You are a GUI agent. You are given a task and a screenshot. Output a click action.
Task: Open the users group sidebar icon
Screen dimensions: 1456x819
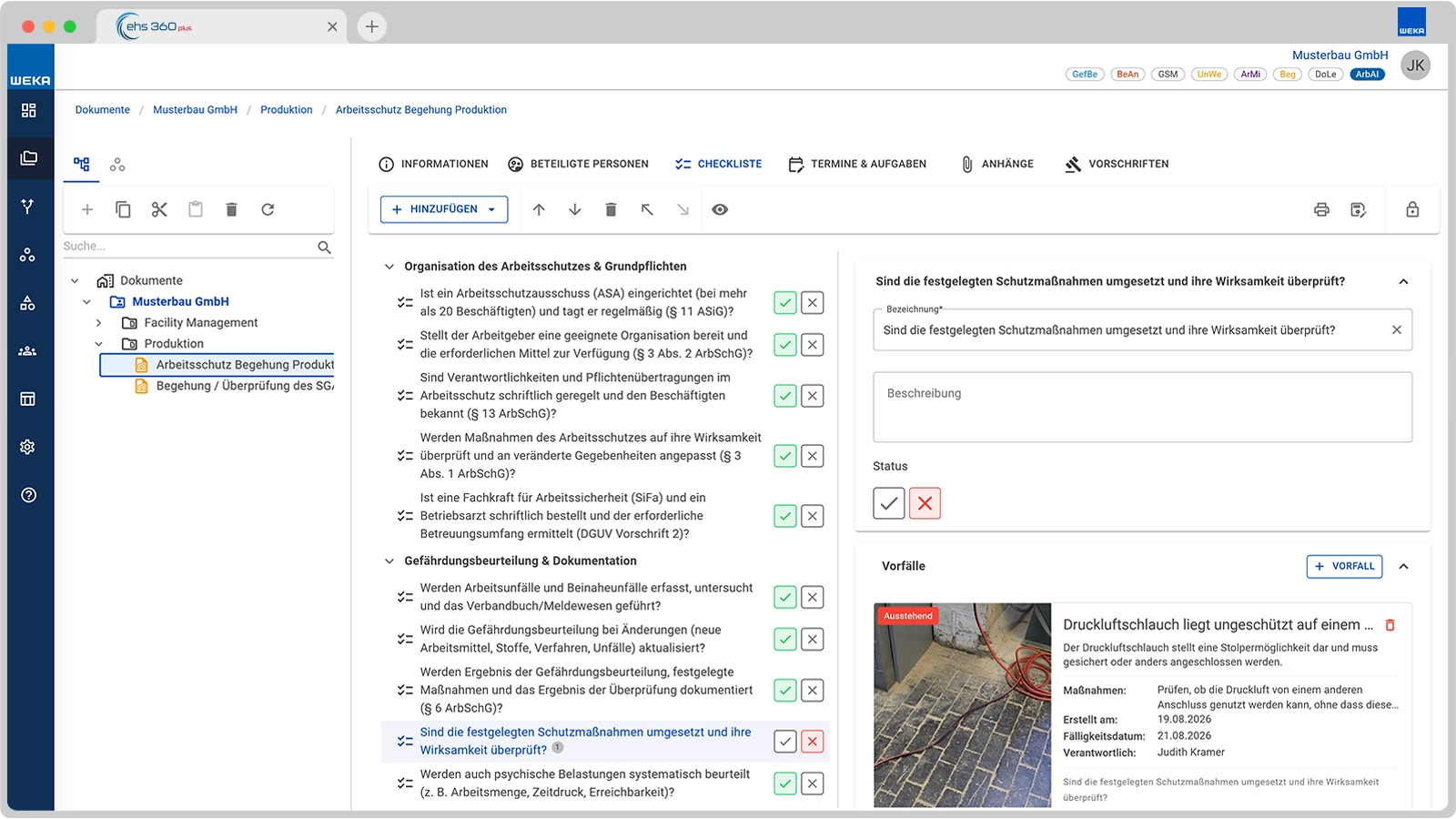click(28, 350)
